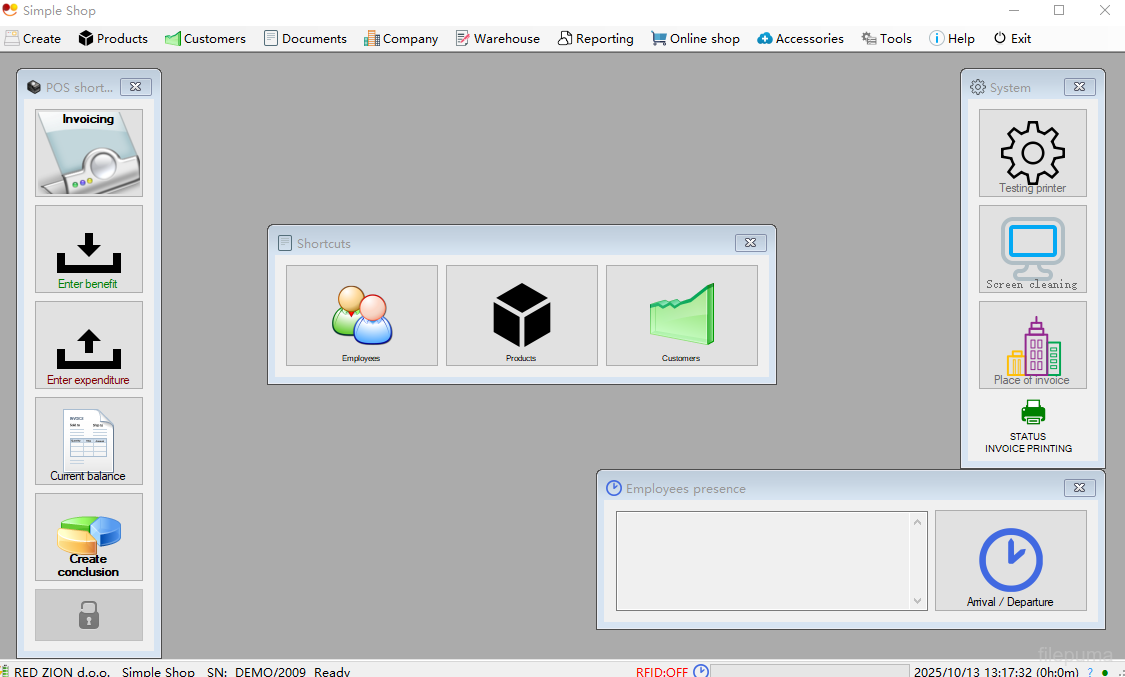The image size is (1125, 677).
Task: Open Place of invoice settings
Action: pyautogui.click(x=1032, y=345)
